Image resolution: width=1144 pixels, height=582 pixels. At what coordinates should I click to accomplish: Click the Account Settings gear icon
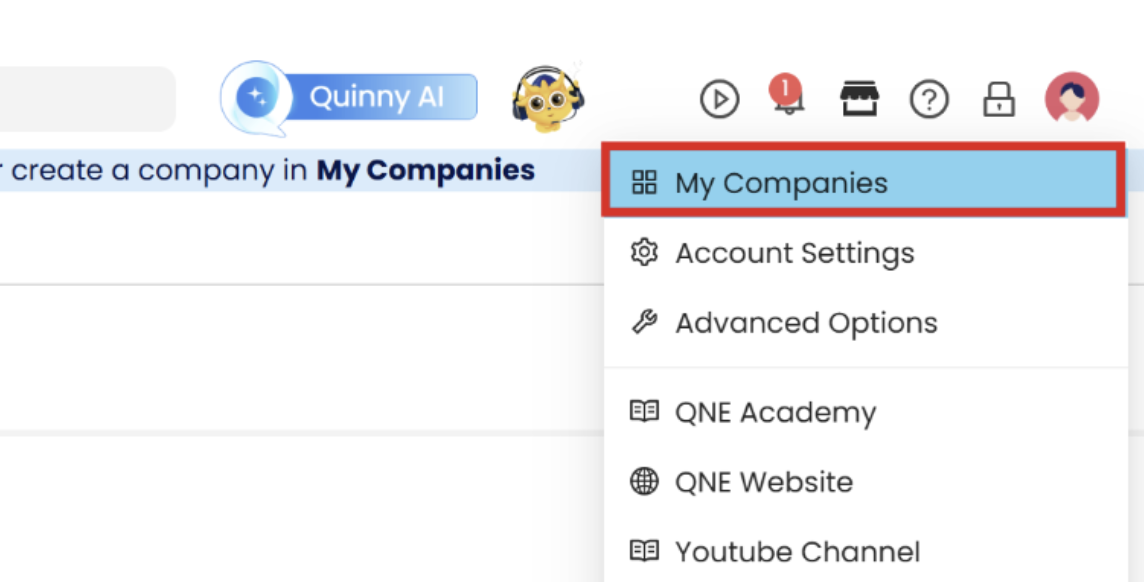(645, 253)
